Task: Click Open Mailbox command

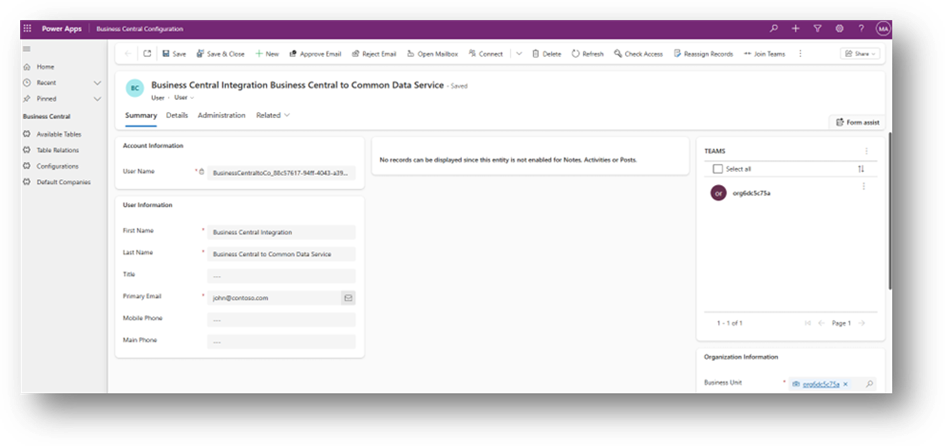Action: pyautogui.click(x=433, y=54)
